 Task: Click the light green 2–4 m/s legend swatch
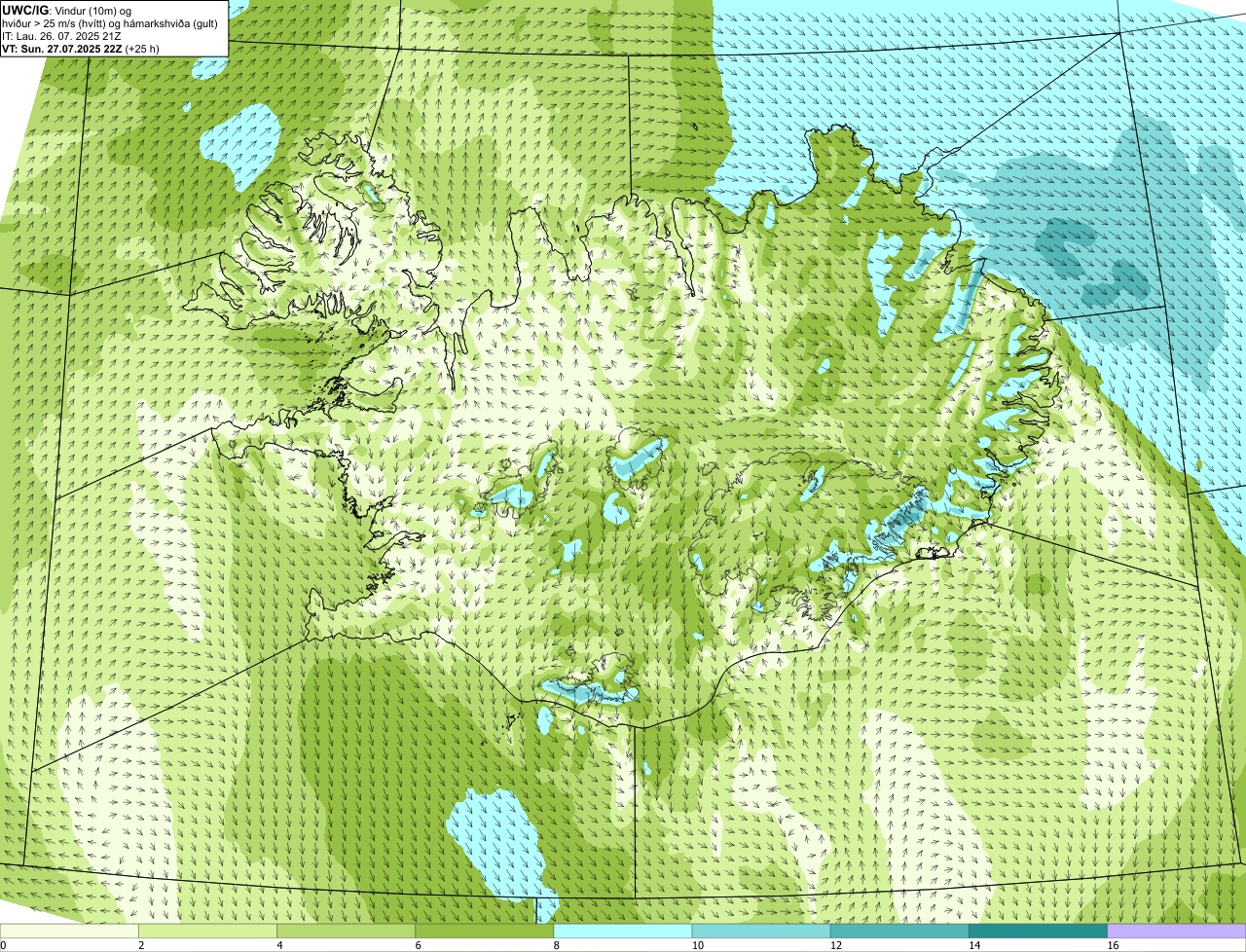coord(208,931)
